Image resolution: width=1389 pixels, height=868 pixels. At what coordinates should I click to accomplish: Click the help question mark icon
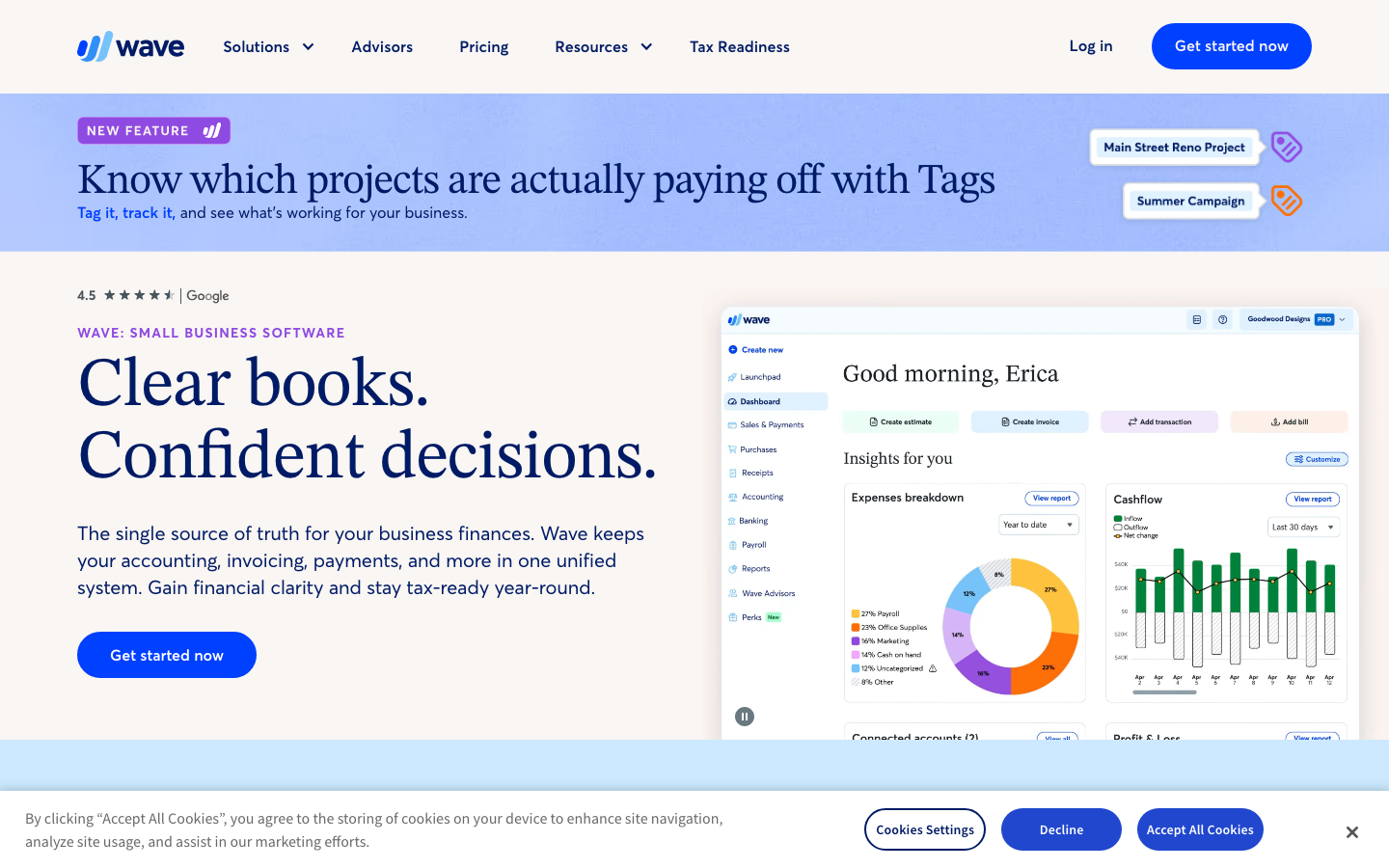[1222, 319]
